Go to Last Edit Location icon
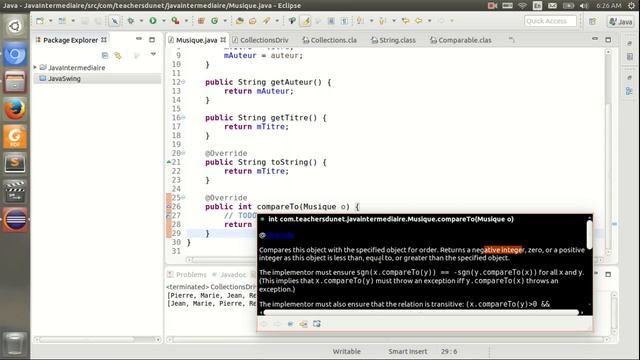The image size is (640, 360). tap(405, 21)
